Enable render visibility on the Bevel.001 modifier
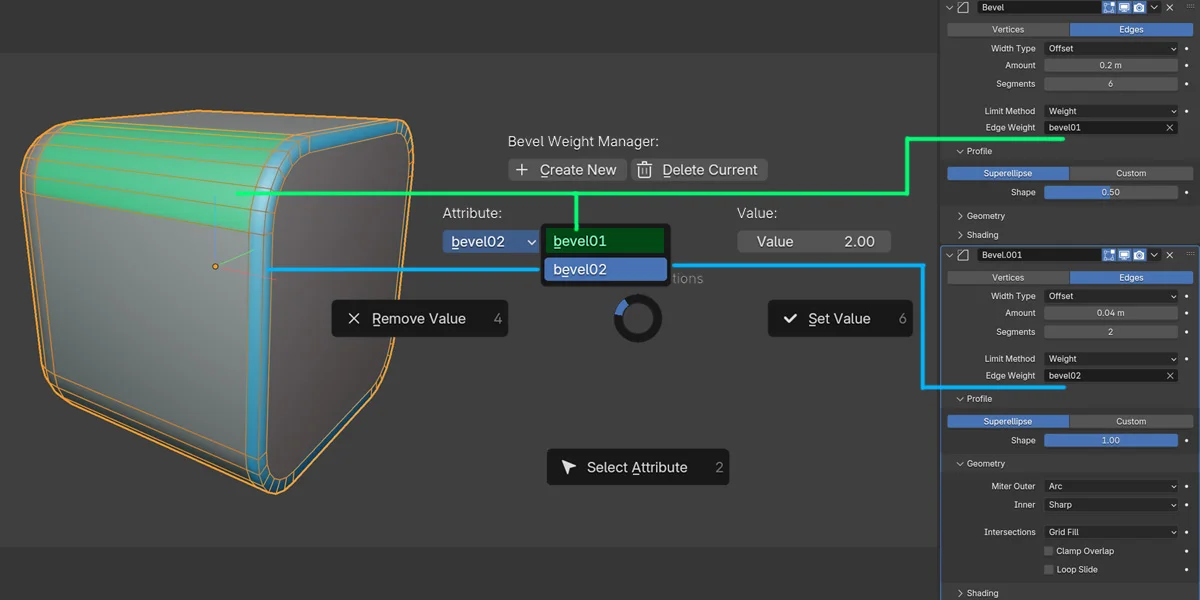Image resolution: width=1200 pixels, height=600 pixels. pyautogui.click(x=1138, y=255)
